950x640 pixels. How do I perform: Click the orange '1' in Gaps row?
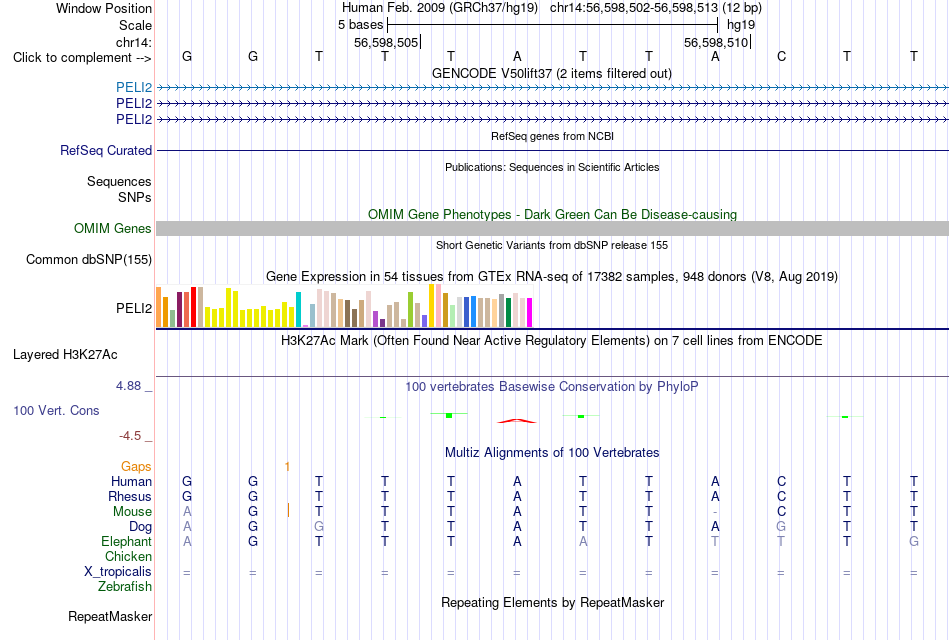pyautogui.click(x=287, y=466)
